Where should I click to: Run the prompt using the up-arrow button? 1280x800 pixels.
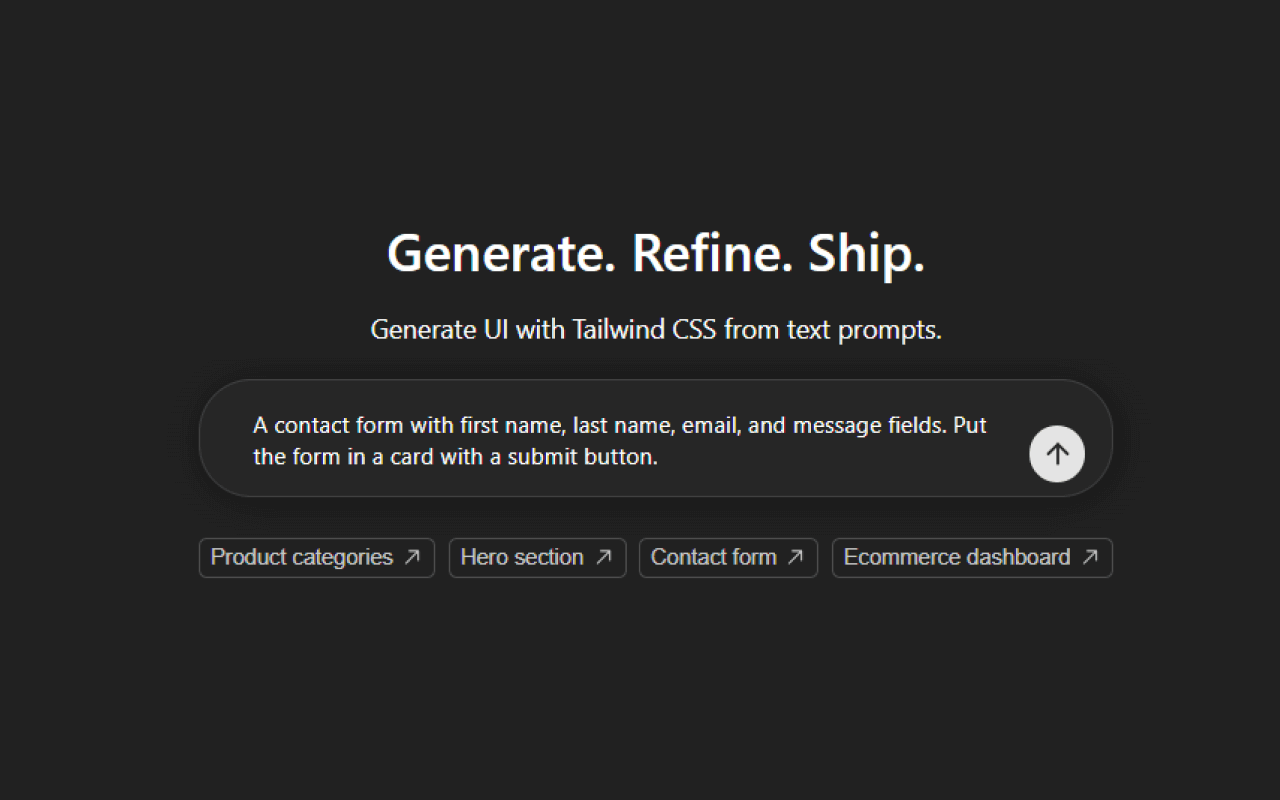[x=1057, y=454]
